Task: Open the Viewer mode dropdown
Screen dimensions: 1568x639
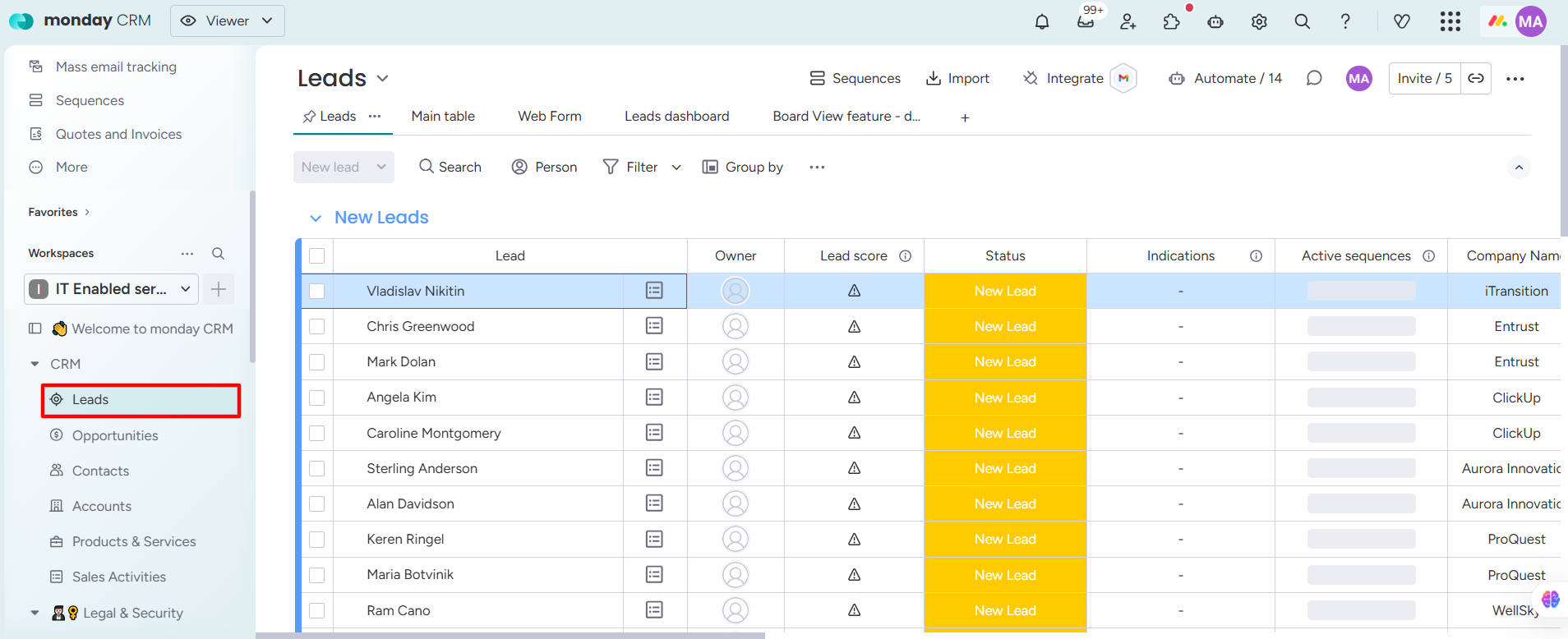Action: [228, 21]
